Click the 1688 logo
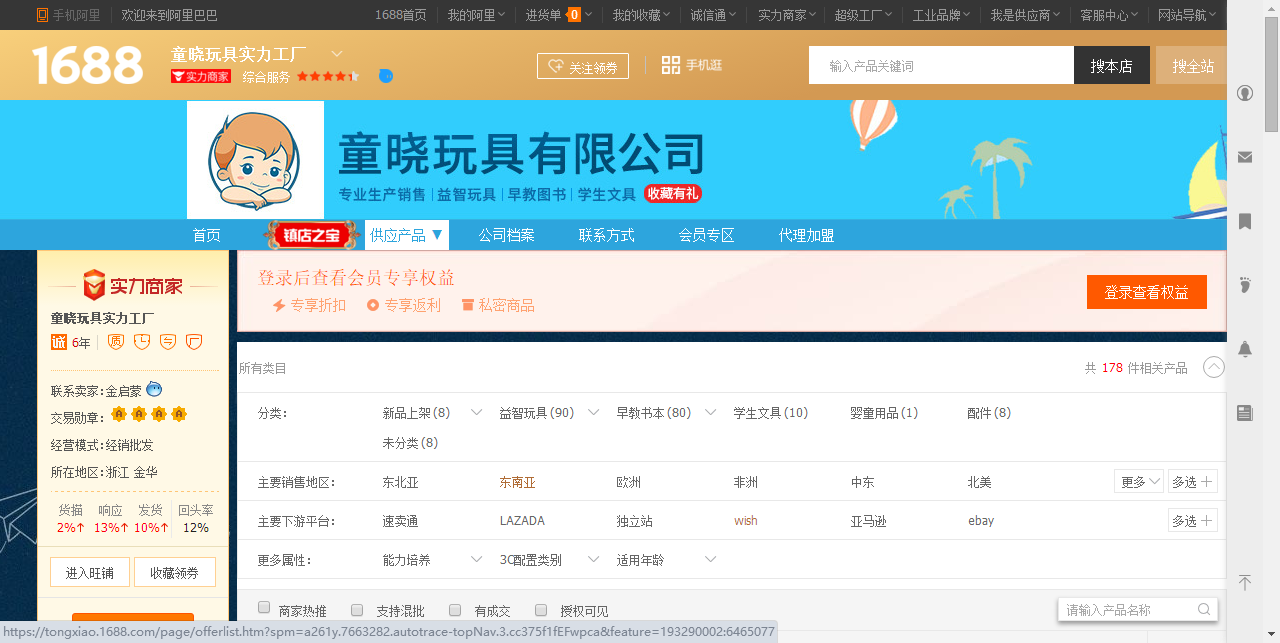 [x=87, y=66]
